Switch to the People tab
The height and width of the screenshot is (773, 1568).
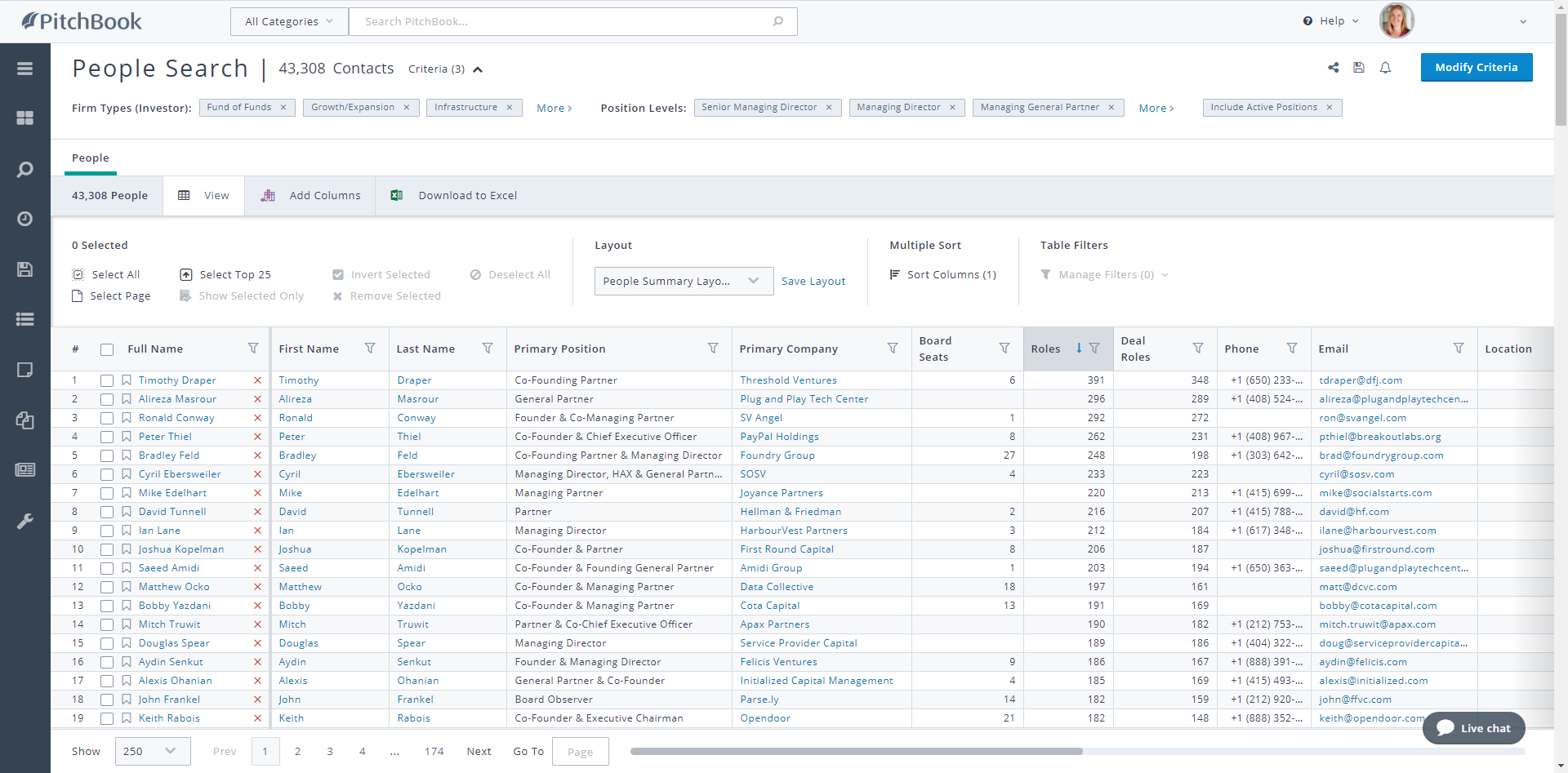[90, 158]
